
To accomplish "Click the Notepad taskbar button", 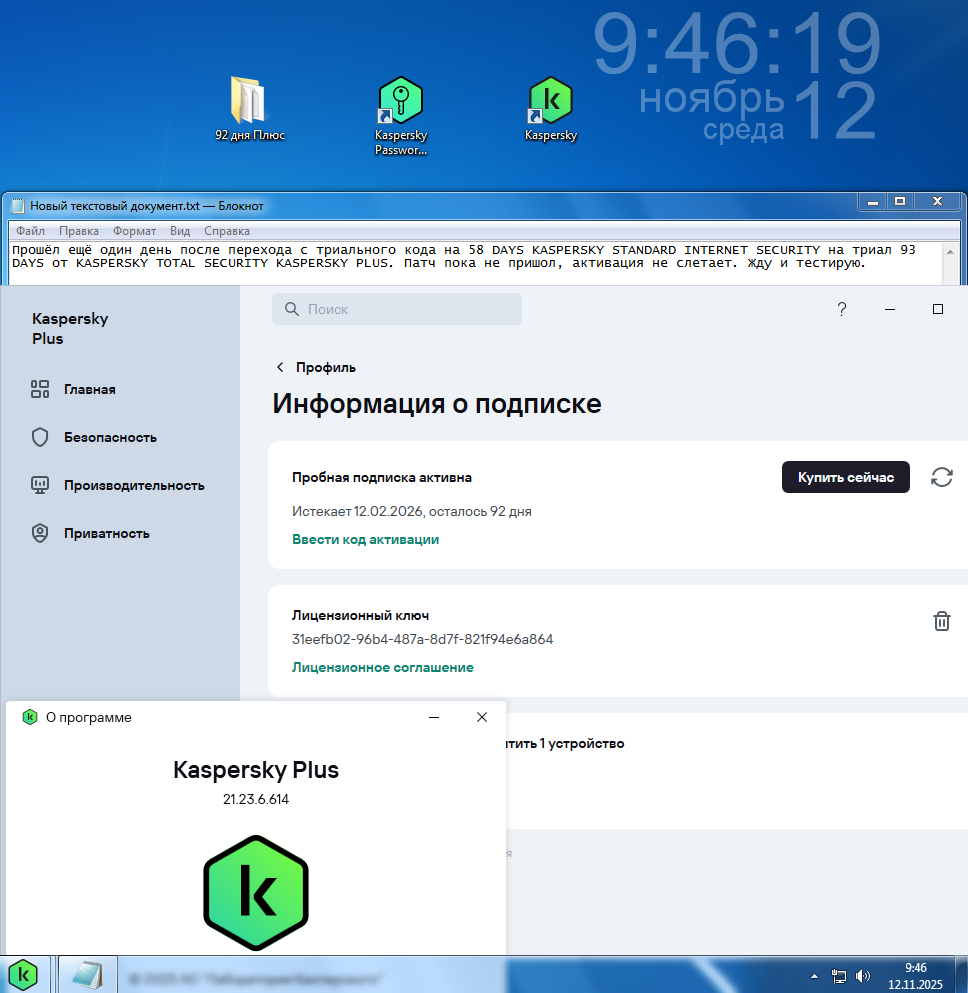I will (x=88, y=975).
